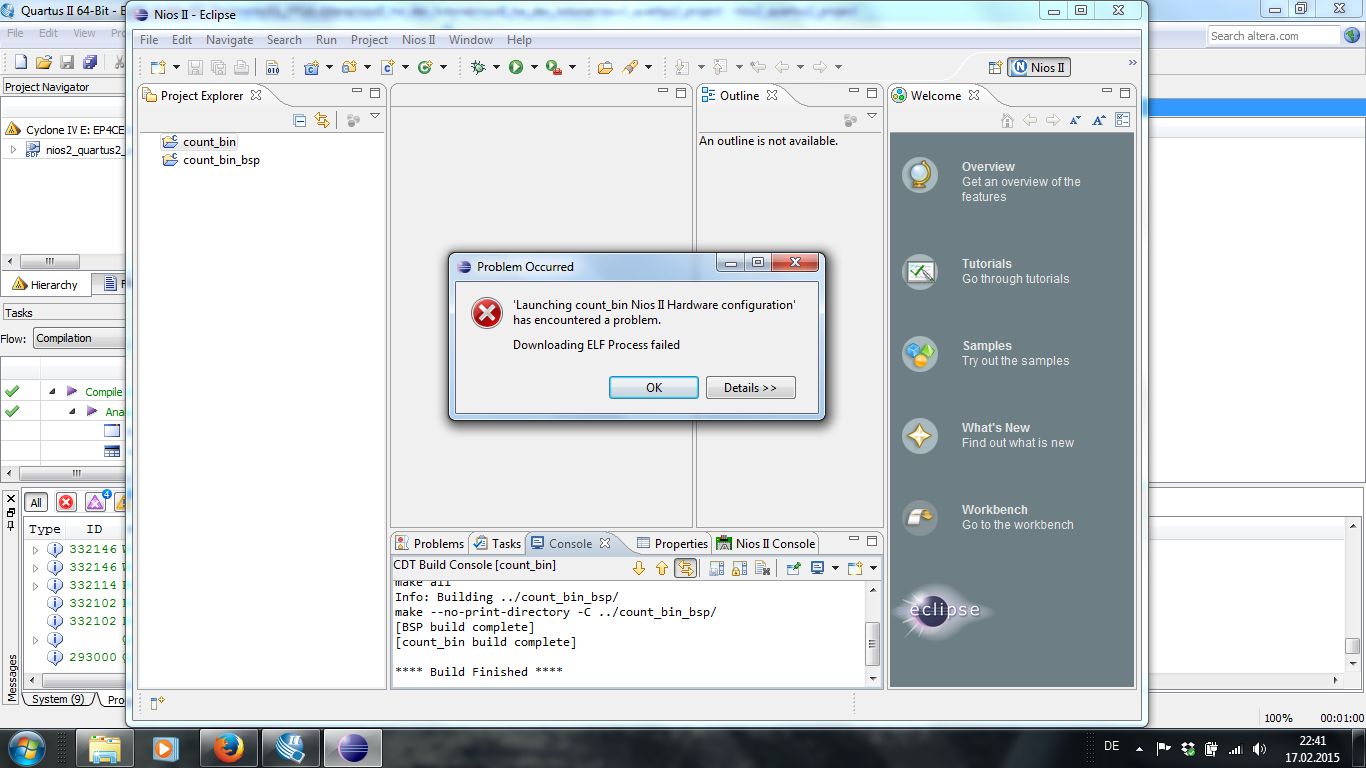Click the red error icon in the dialog
1366x768 pixels.
coord(487,313)
